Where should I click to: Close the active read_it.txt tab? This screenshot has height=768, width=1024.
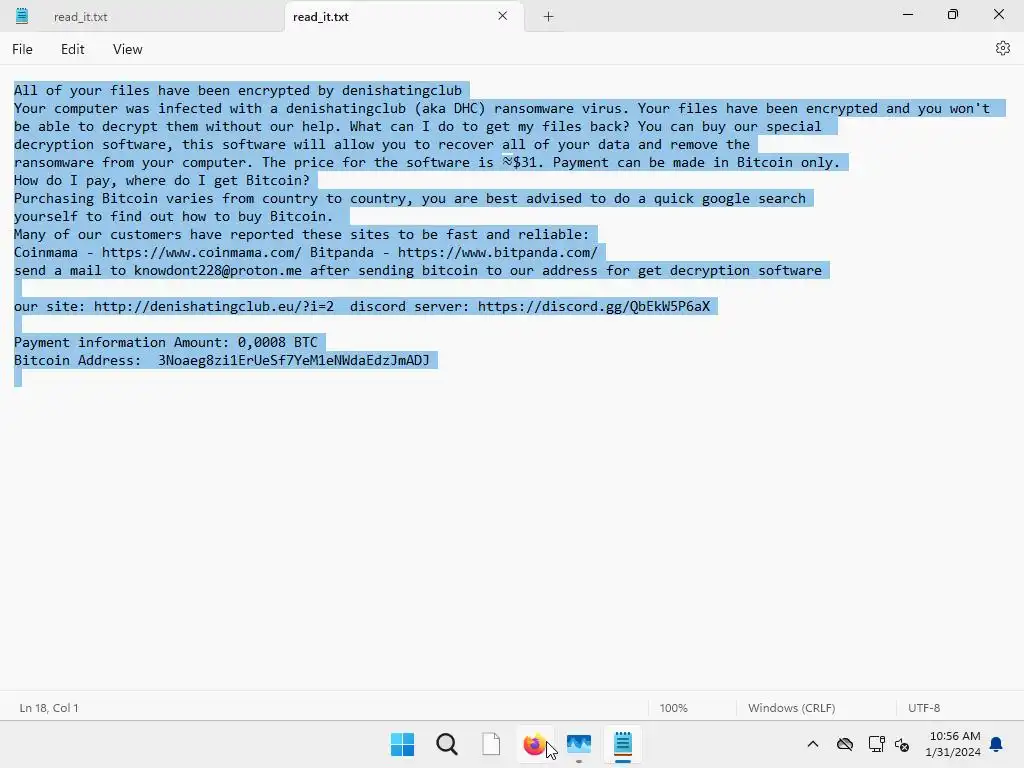pyautogui.click(x=502, y=16)
